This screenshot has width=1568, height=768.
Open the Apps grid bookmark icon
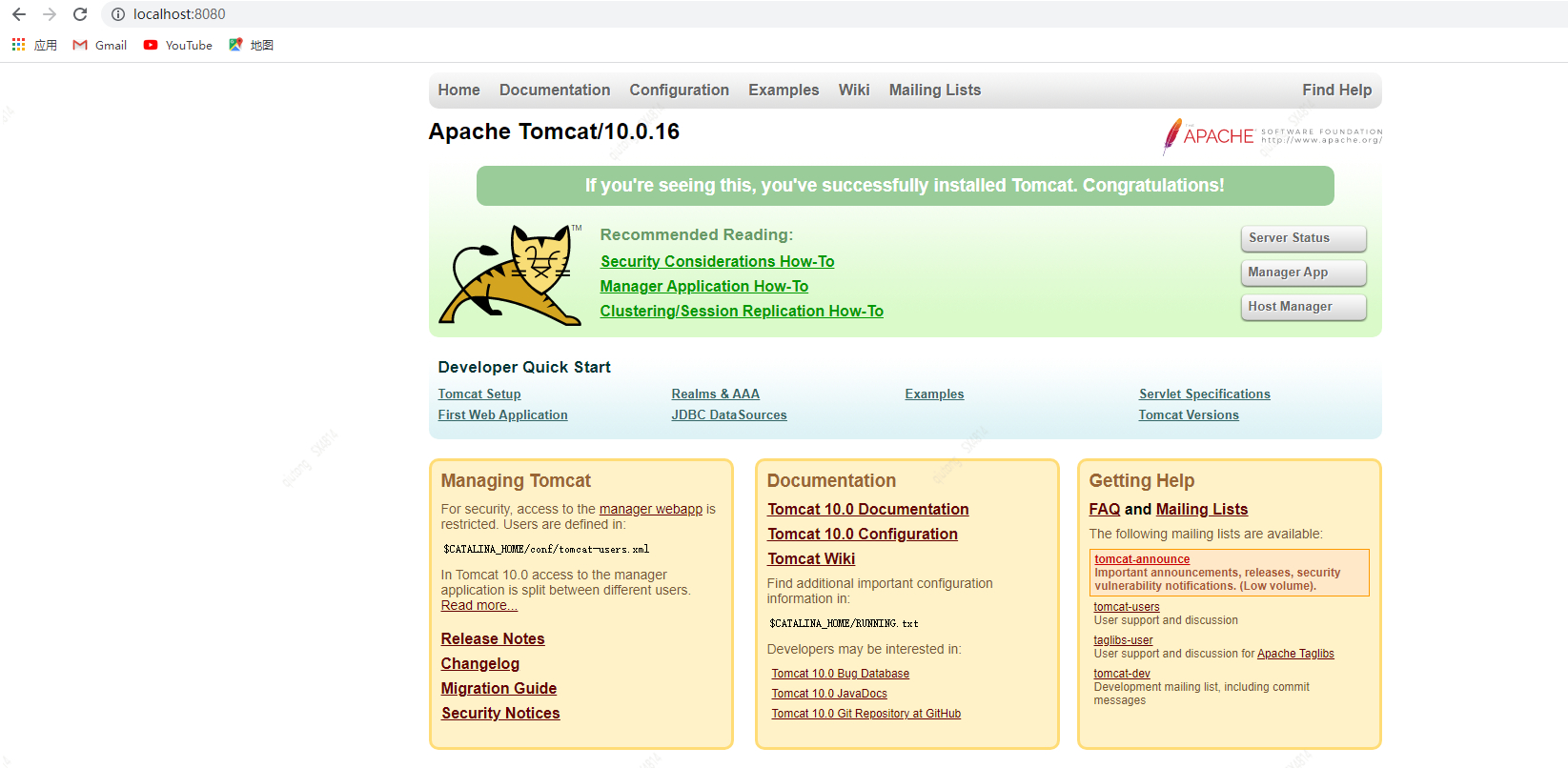18,45
